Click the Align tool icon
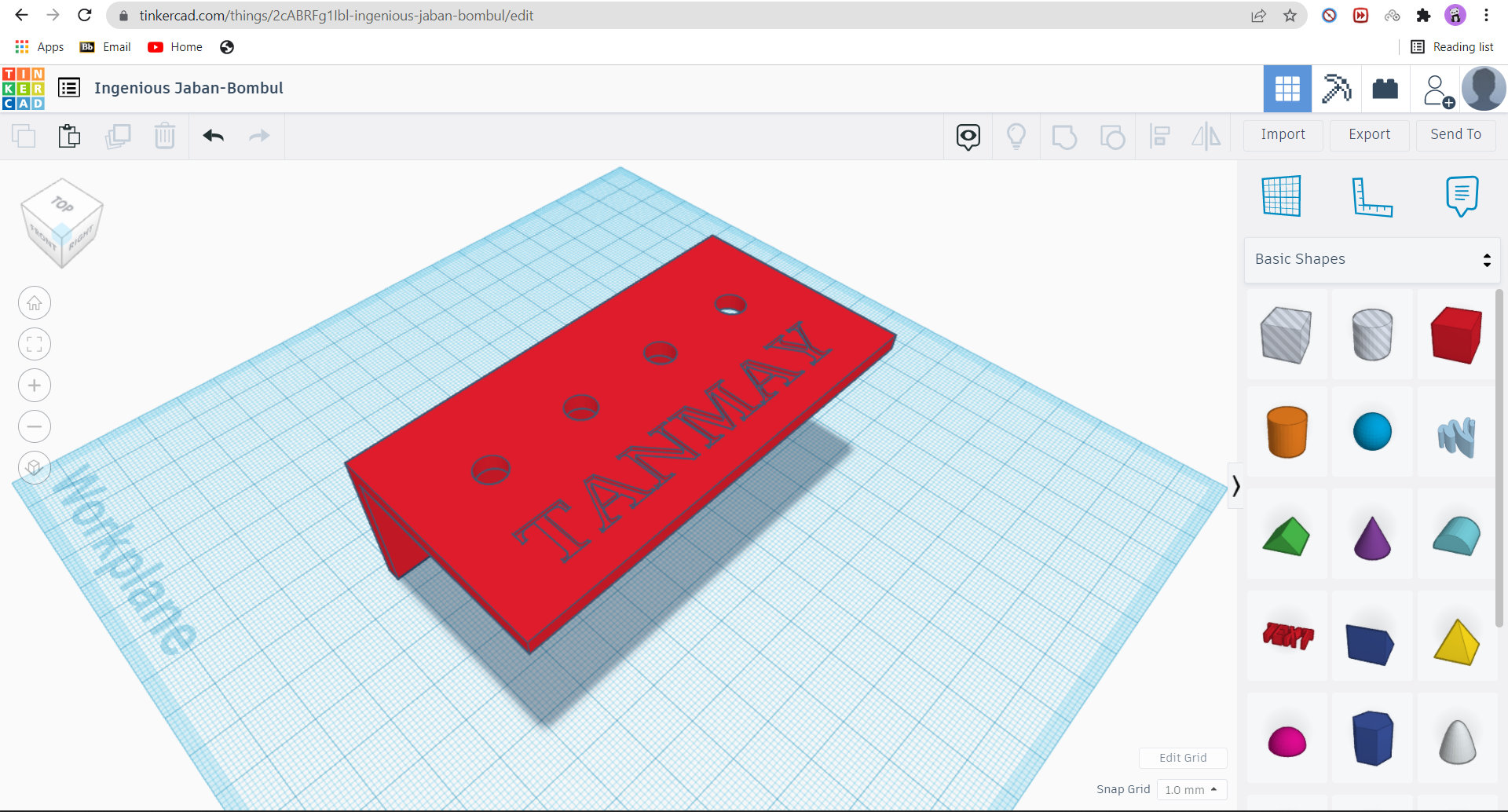1508x812 pixels. 1160,137
